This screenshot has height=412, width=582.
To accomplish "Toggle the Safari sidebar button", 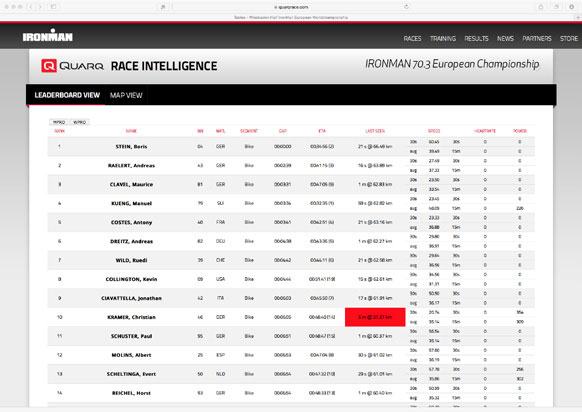I will [53, 7].
